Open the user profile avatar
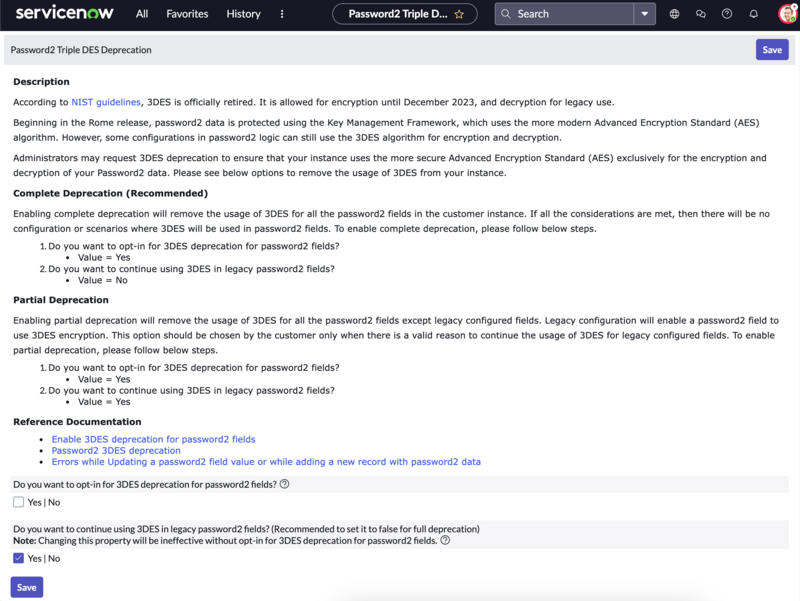800x601 pixels. click(788, 14)
